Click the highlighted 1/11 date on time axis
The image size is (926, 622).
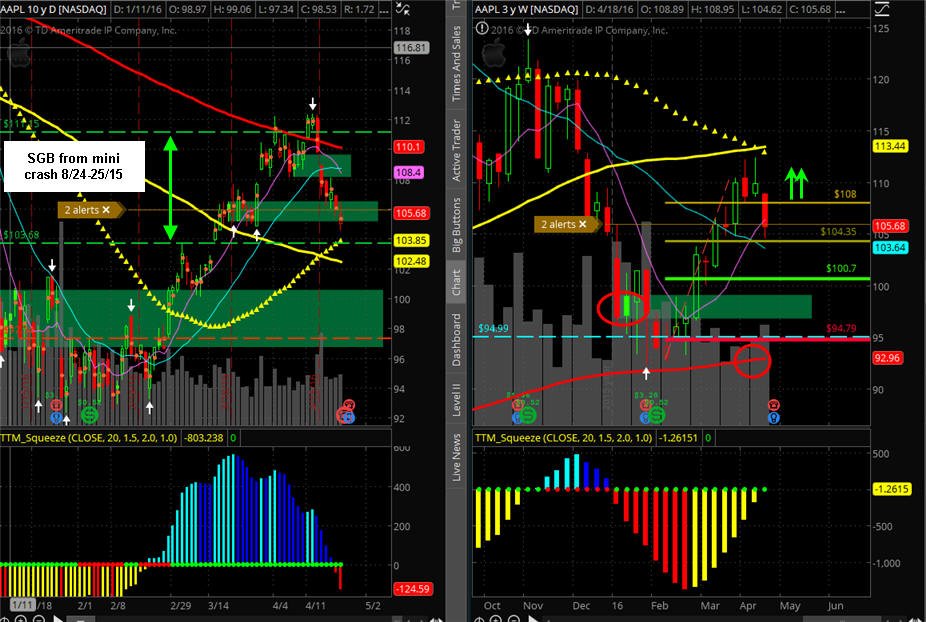(x=22, y=605)
